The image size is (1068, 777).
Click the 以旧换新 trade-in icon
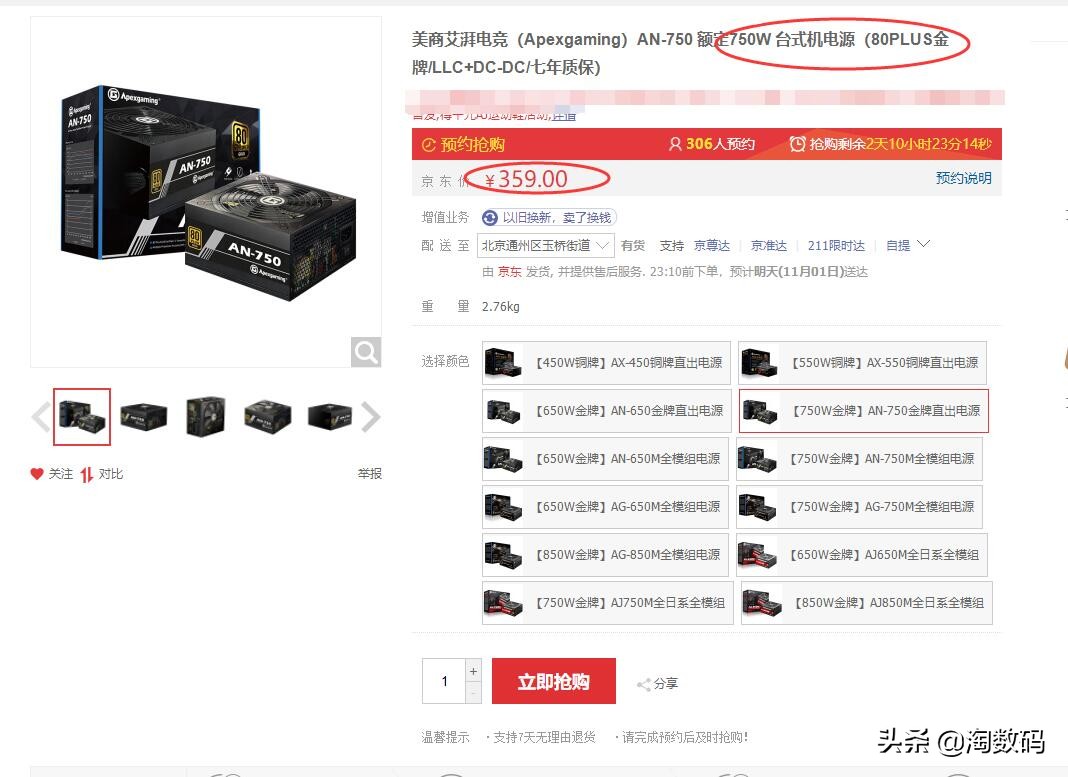click(490, 217)
